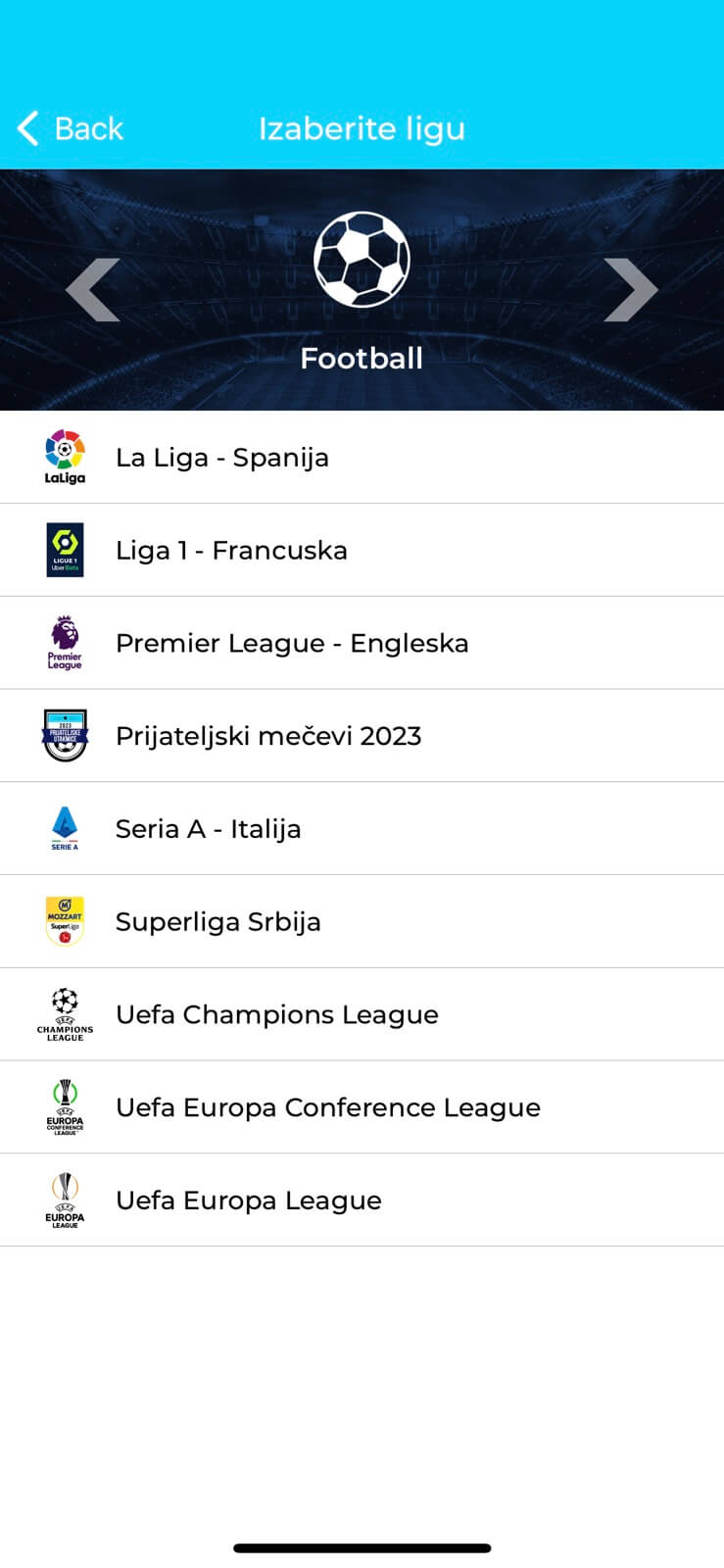Select La Liga - Spanija league
724x1568 pixels.
pos(222,458)
